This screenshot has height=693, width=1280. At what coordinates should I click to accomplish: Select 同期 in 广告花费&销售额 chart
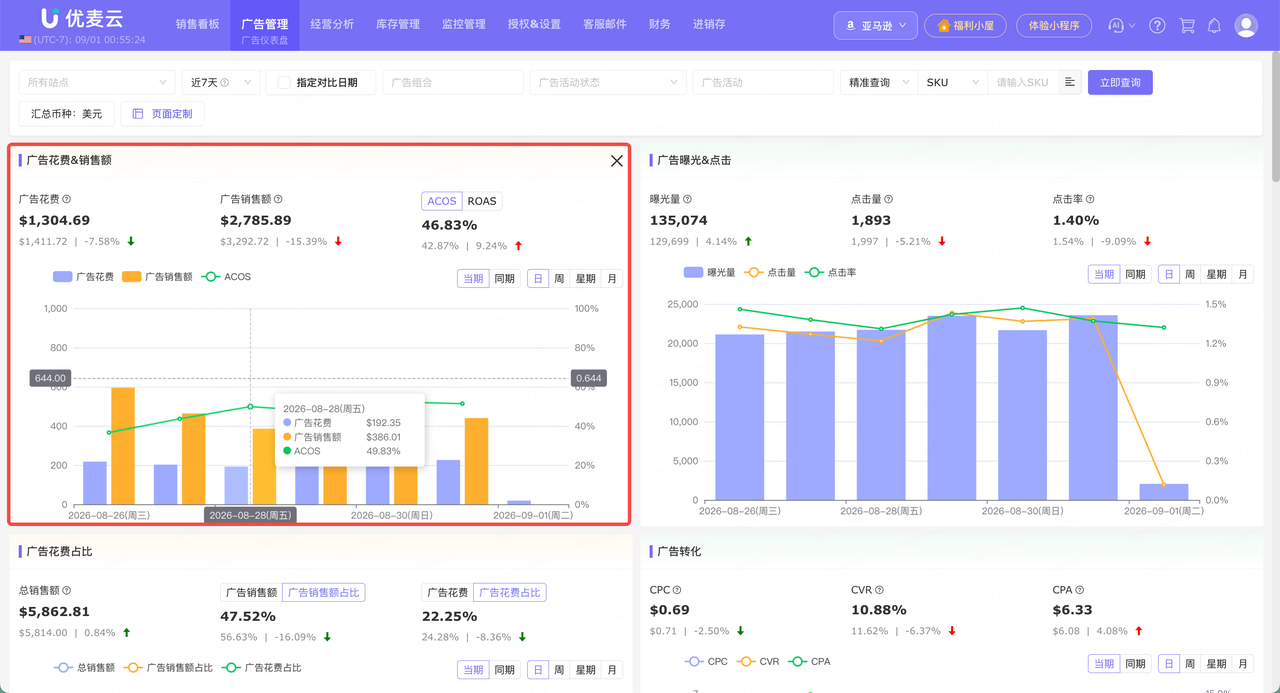pyautogui.click(x=505, y=278)
